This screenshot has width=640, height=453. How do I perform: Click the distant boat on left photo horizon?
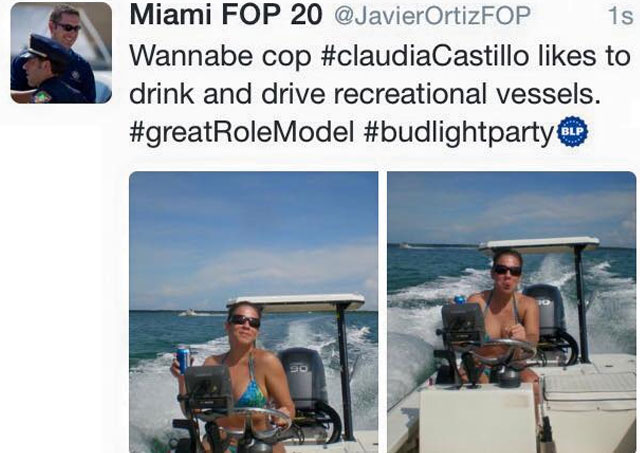(189, 313)
